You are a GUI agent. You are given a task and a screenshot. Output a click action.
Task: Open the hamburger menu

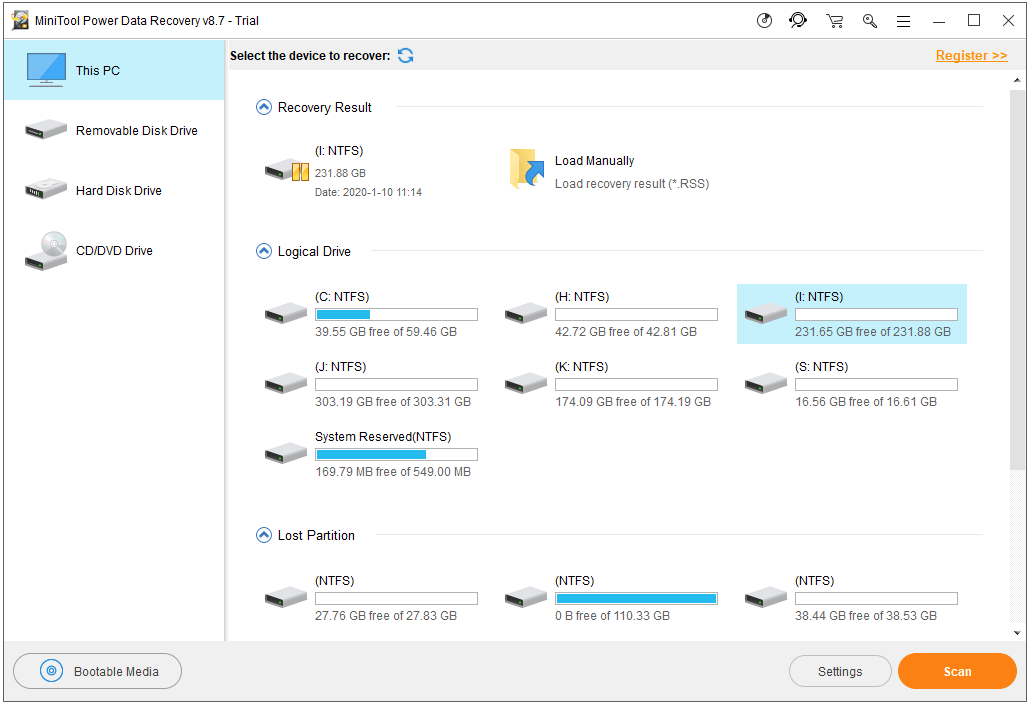902,20
